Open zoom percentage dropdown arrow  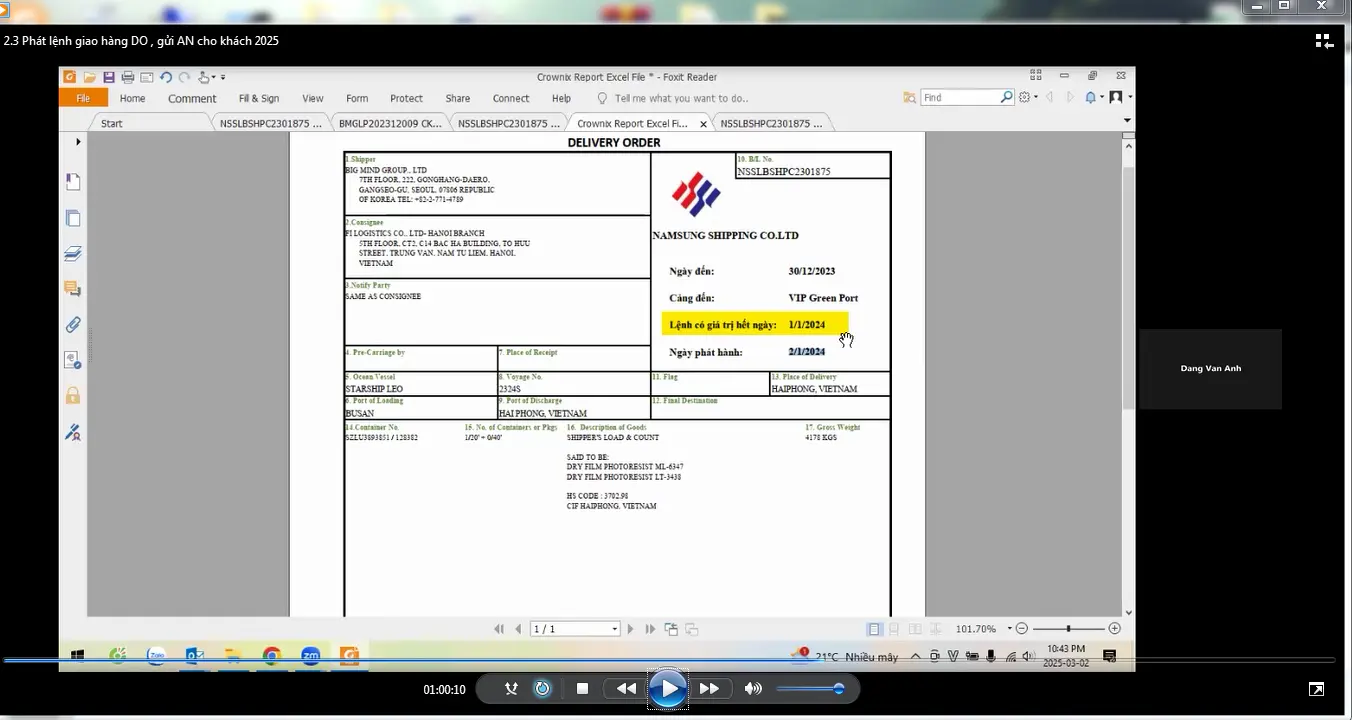tap(1010, 629)
